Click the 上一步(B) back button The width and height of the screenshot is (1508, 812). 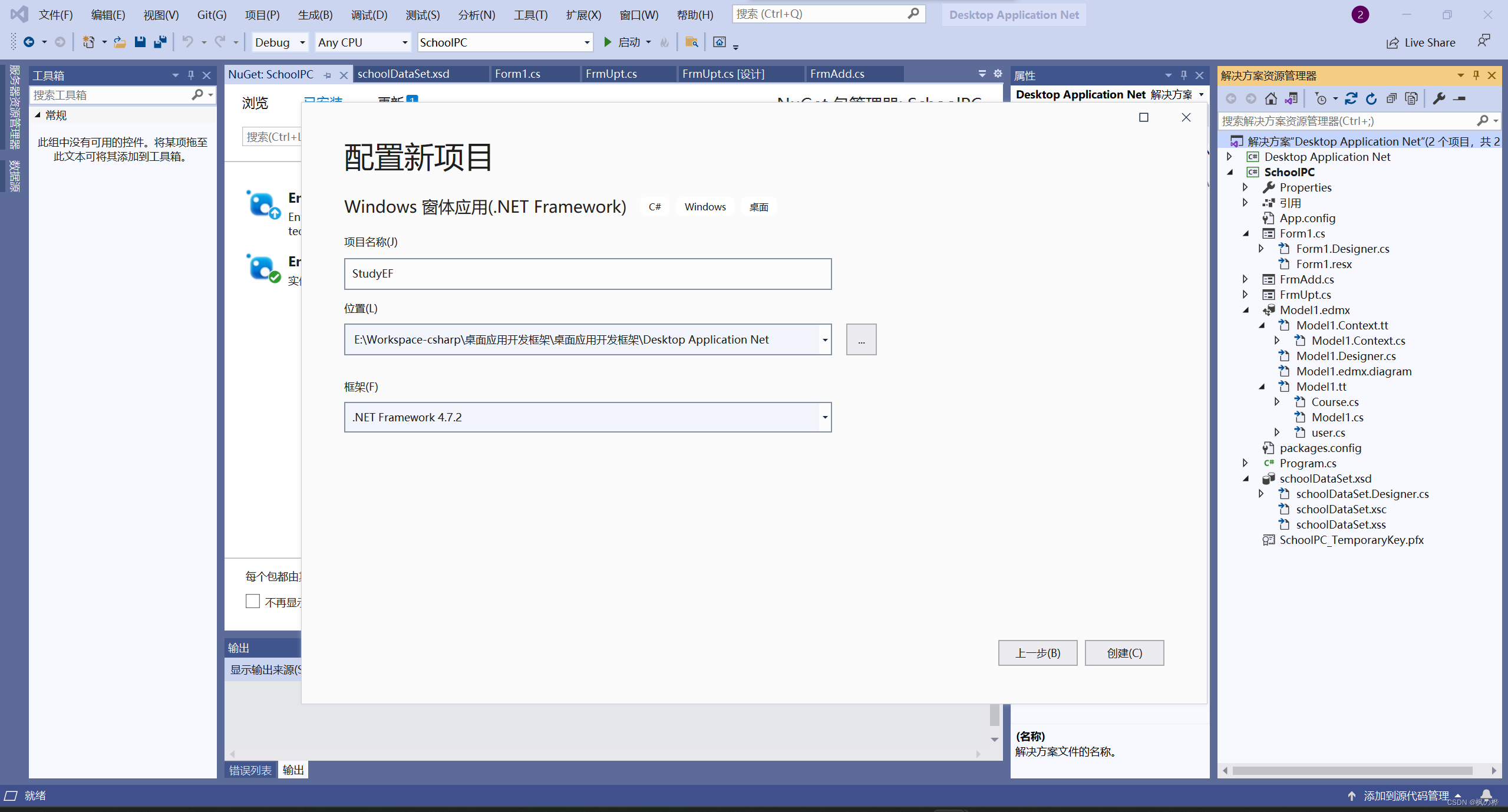(1037, 652)
